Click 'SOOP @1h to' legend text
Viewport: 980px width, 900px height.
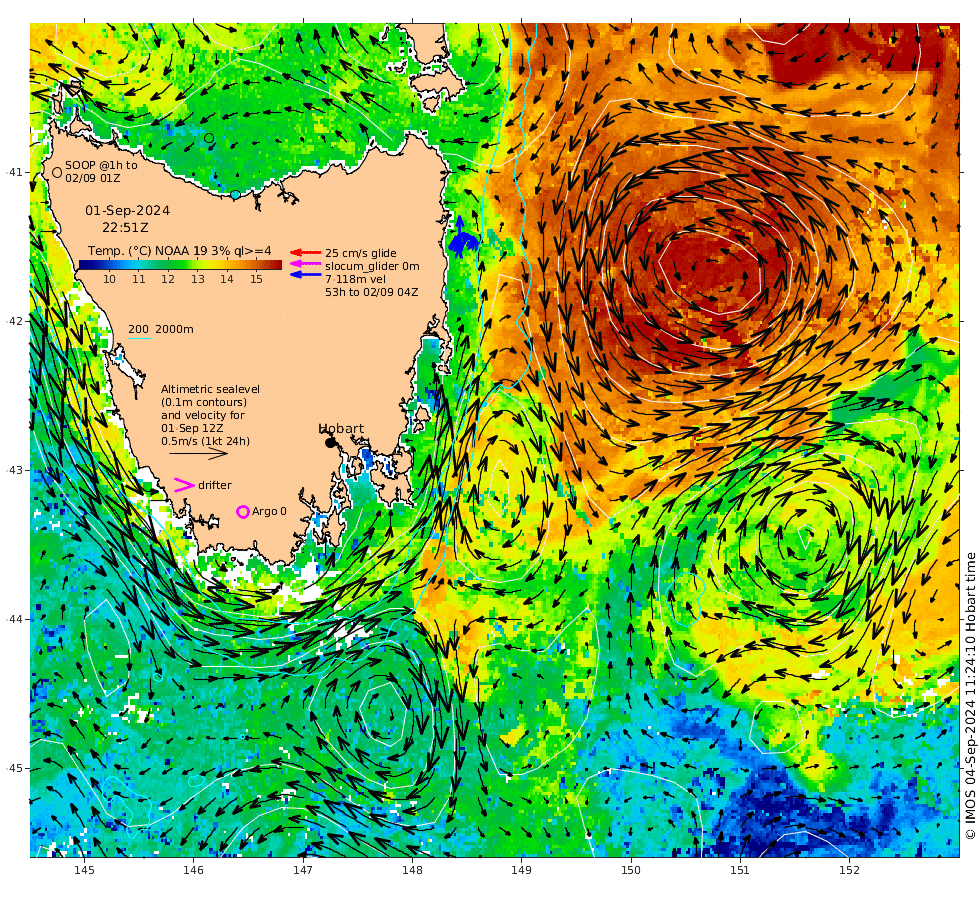tap(101, 165)
